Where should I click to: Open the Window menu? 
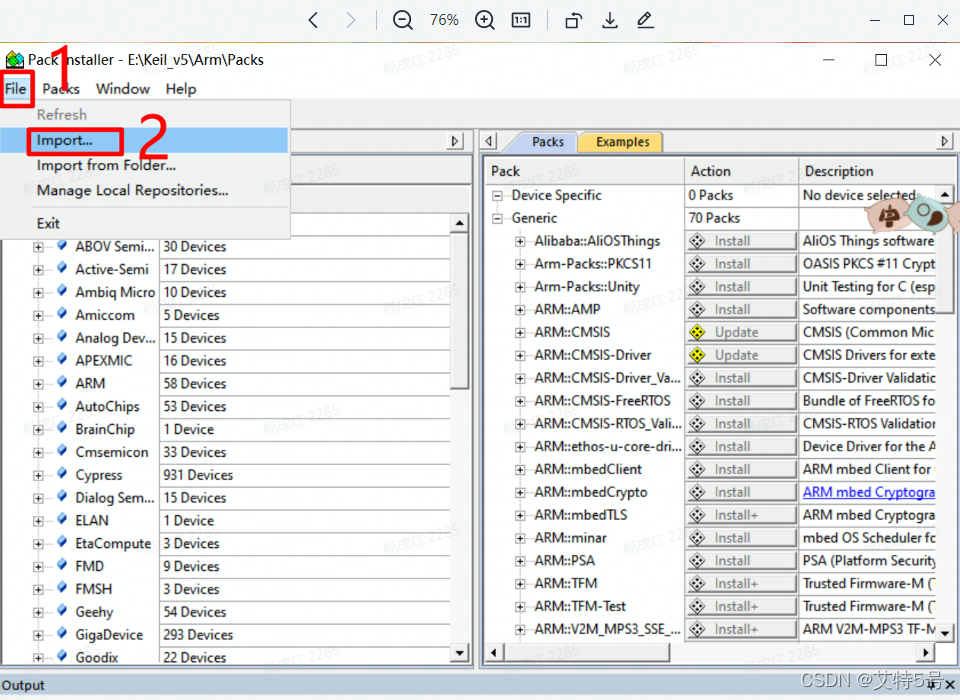122,89
